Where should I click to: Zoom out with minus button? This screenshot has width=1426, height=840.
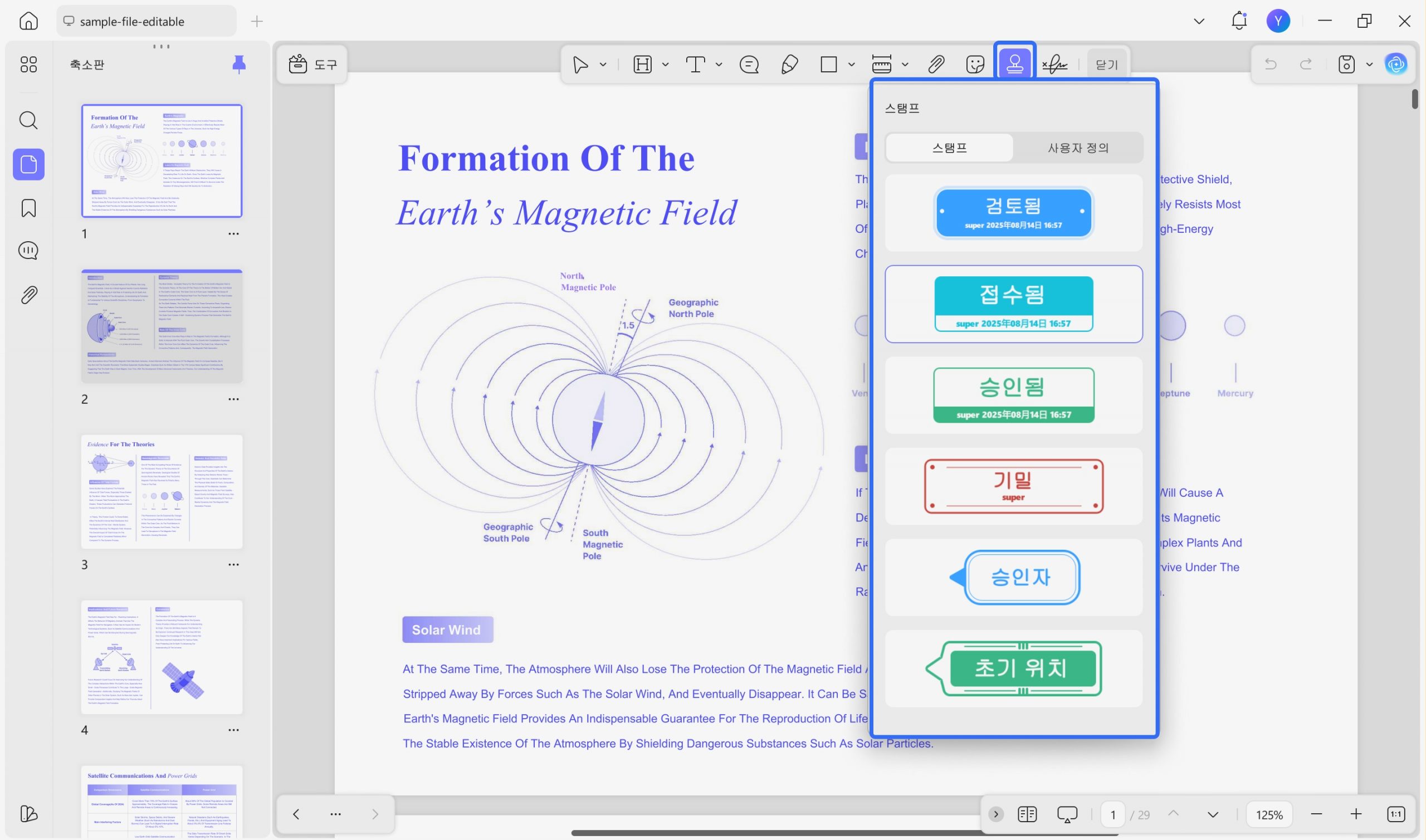1316,814
